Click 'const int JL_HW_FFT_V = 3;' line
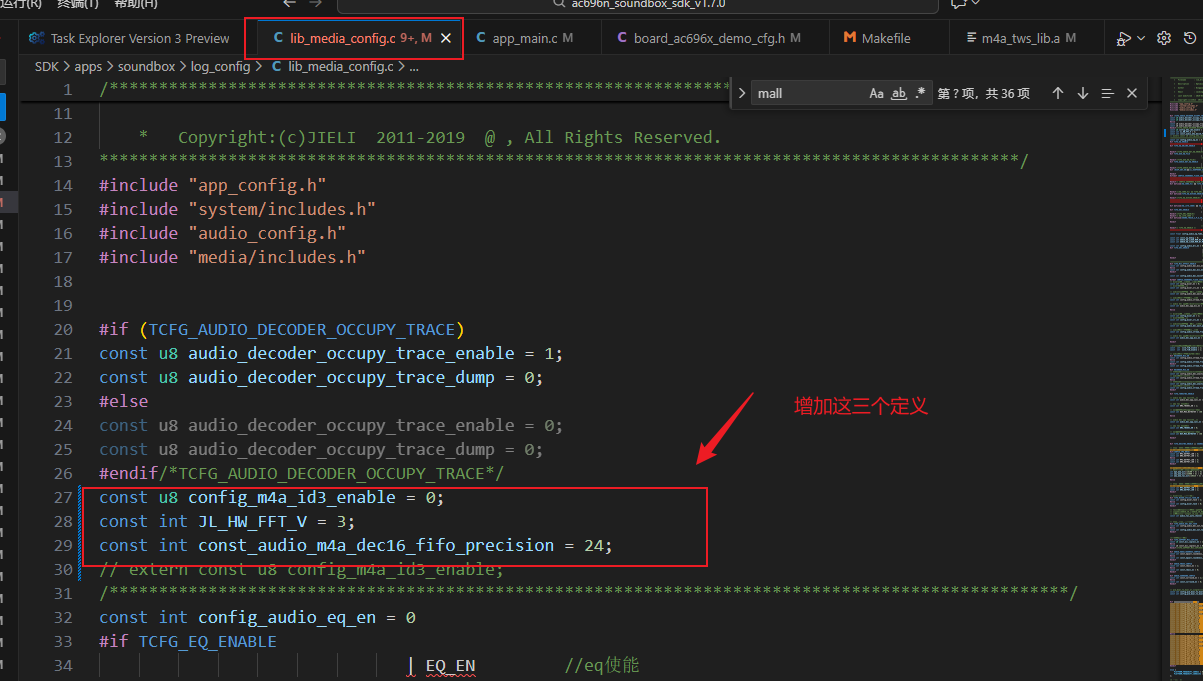The height and width of the screenshot is (681, 1203). (227, 521)
